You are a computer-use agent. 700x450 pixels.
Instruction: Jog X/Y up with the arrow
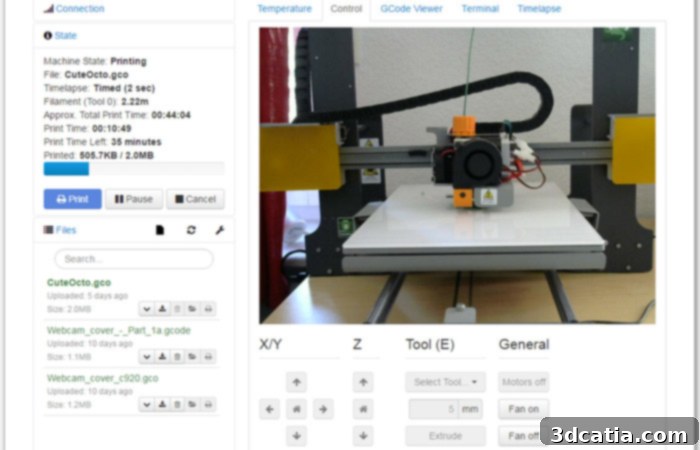tap(296, 382)
